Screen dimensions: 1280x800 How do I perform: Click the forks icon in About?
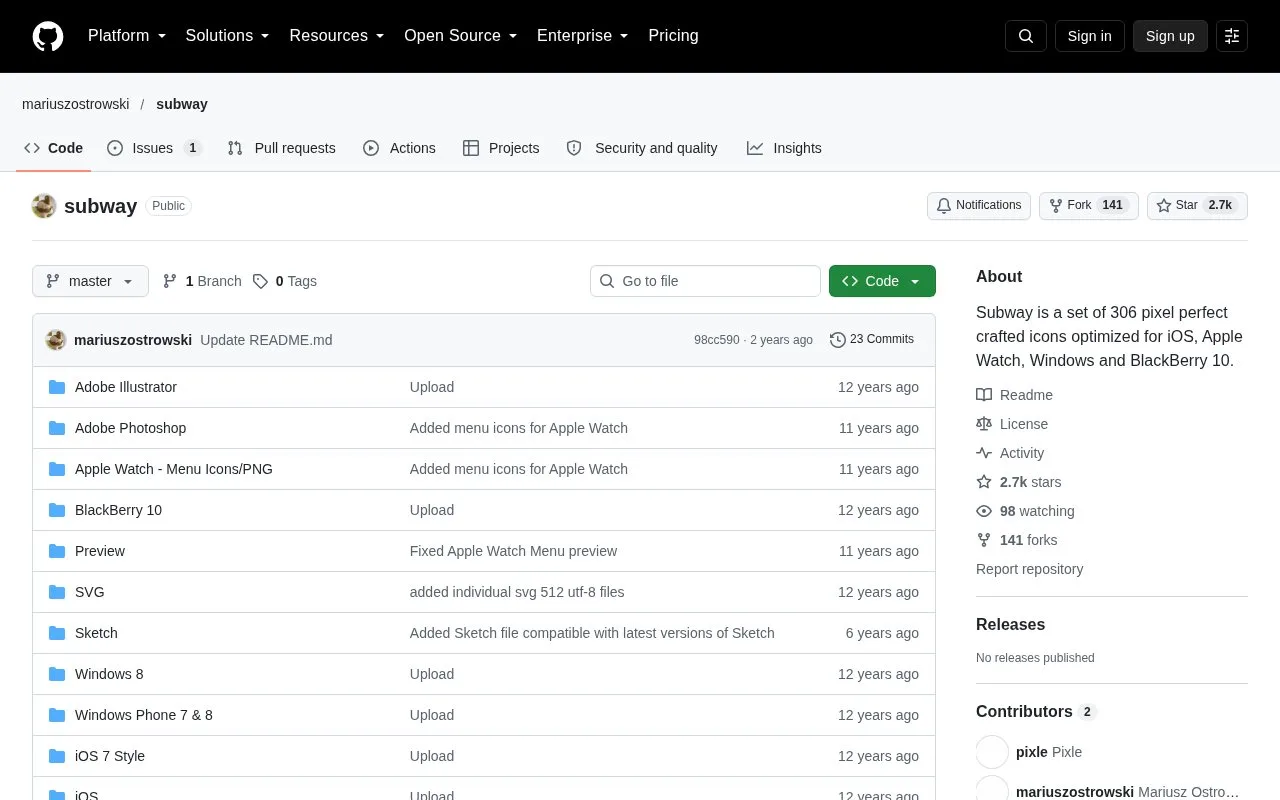tap(984, 540)
